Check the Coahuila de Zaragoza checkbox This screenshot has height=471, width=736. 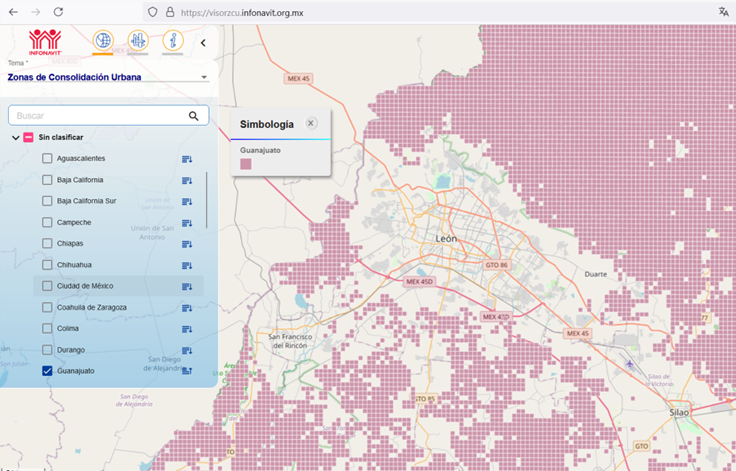point(47,307)
